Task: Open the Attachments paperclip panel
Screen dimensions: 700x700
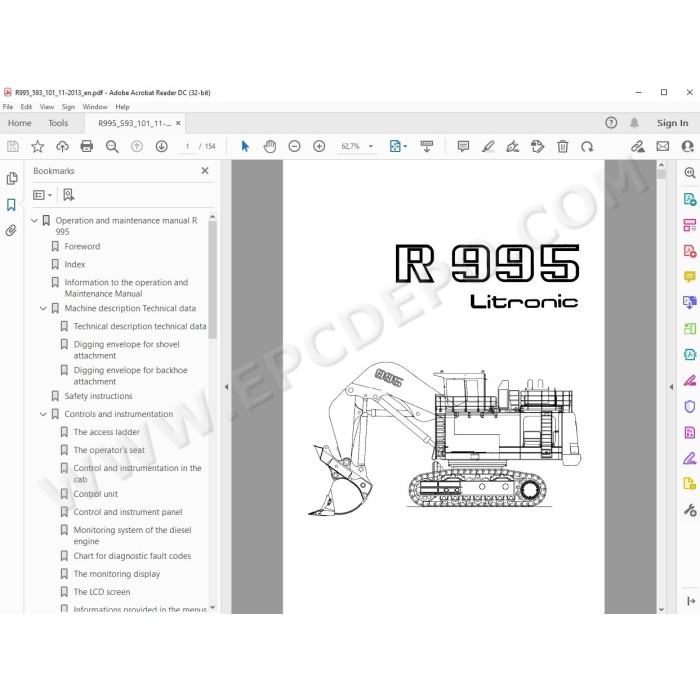Action: (11, 230)
